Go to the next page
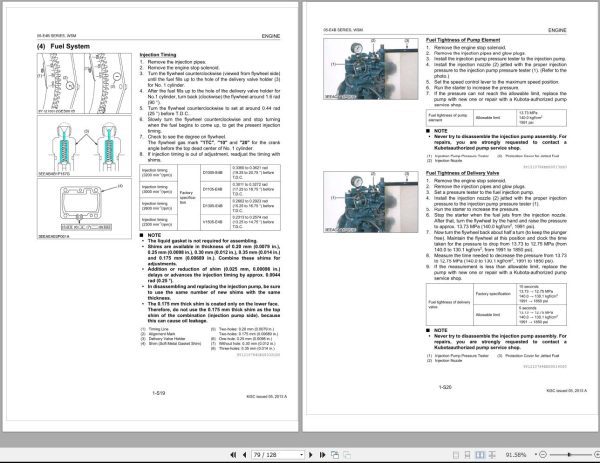 pyautogui.click(x=311, y=455)
